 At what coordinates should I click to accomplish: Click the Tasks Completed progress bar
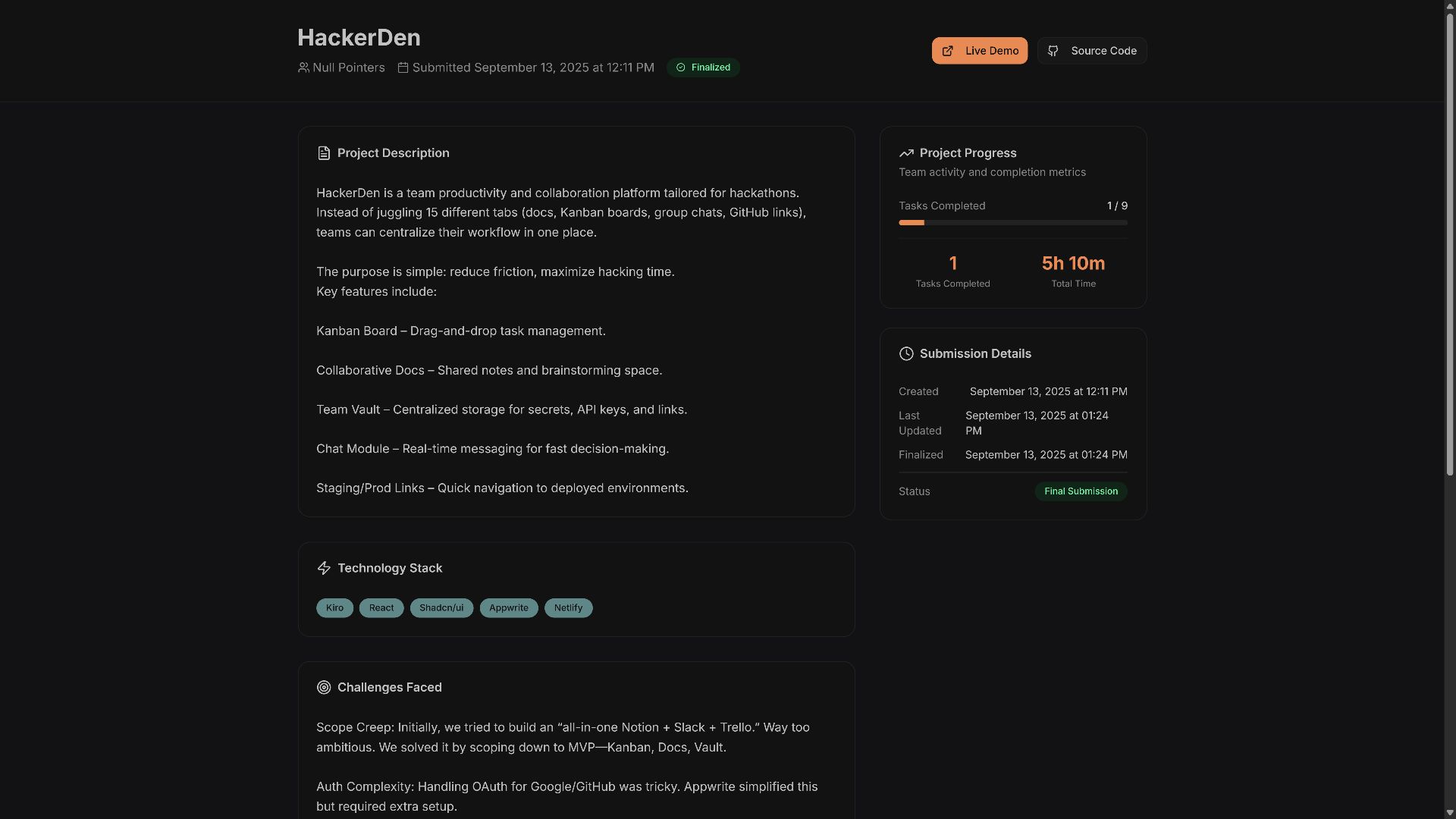click(x=1012, y=223)
